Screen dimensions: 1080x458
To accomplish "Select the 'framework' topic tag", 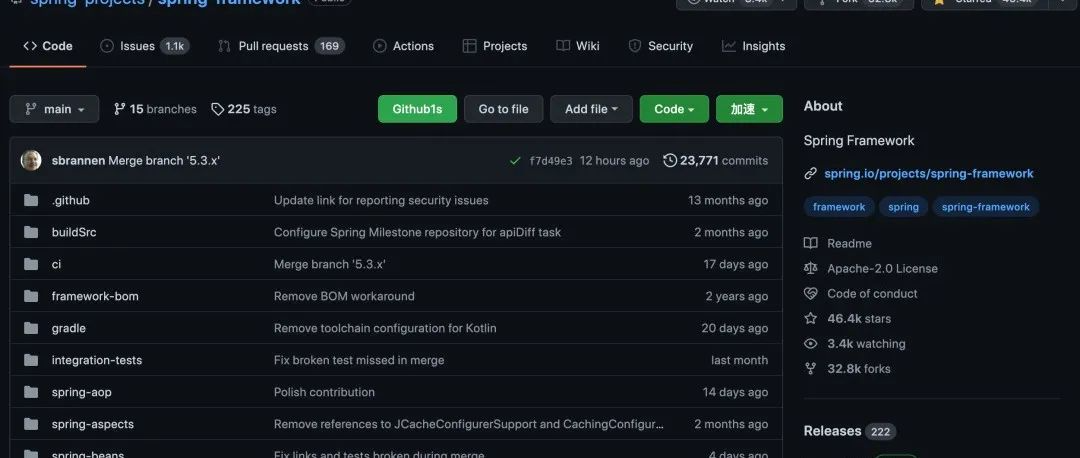I will 839,207.
